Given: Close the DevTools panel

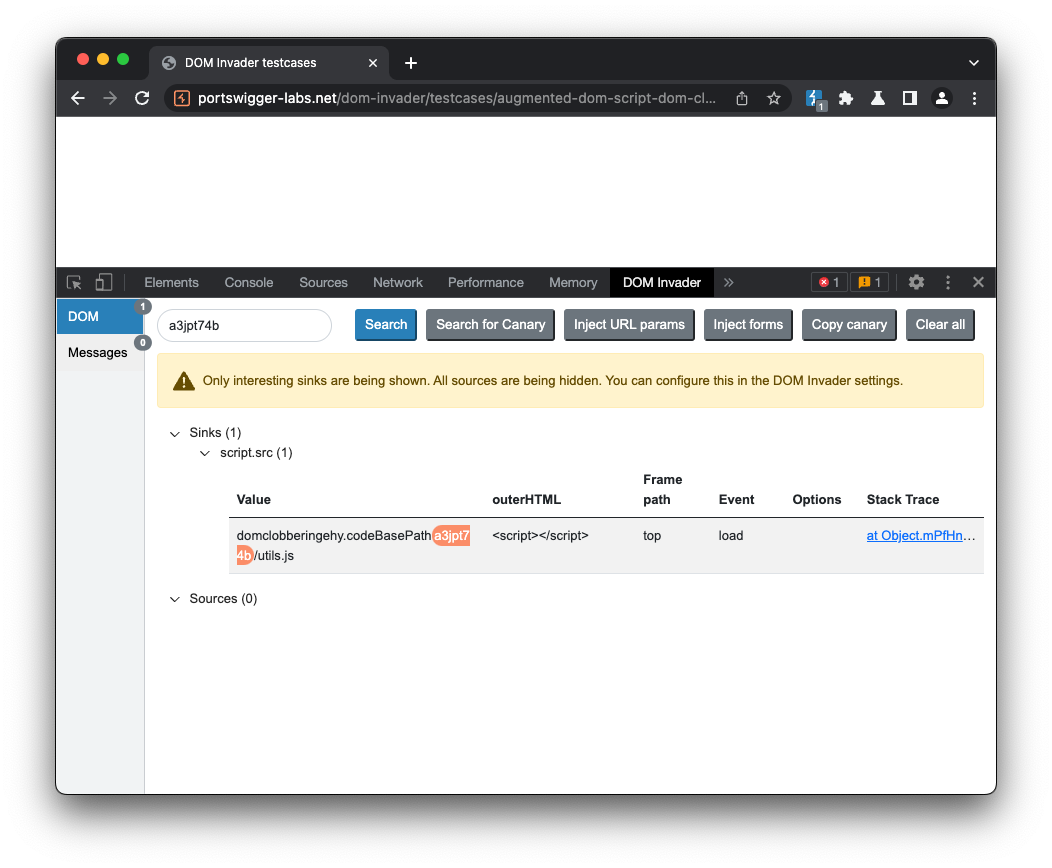Looking at the screenshot, I should pyautogui.click(x=978, y=282).
